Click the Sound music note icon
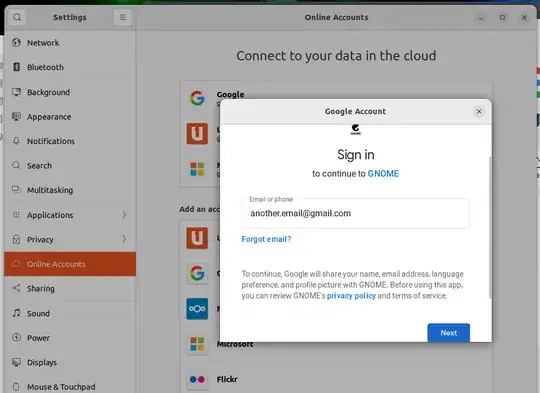Viewport: 540px width, 393px height. 16,313
